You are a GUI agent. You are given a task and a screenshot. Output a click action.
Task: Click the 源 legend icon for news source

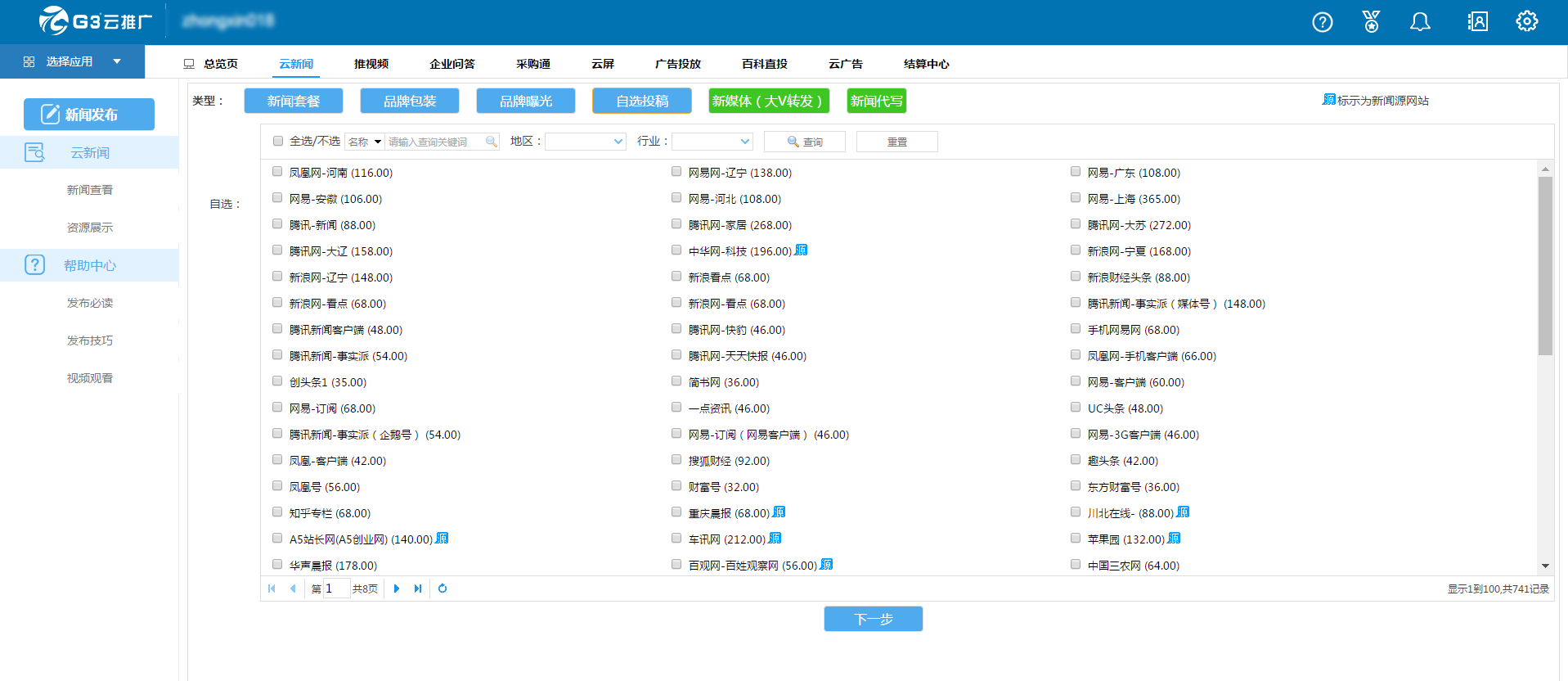1329,99
